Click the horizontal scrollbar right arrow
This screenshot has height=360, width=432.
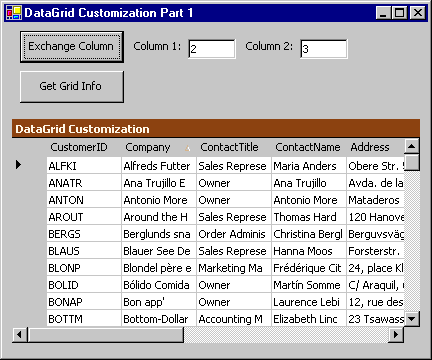pyautogui.click(x=396, y=334)
